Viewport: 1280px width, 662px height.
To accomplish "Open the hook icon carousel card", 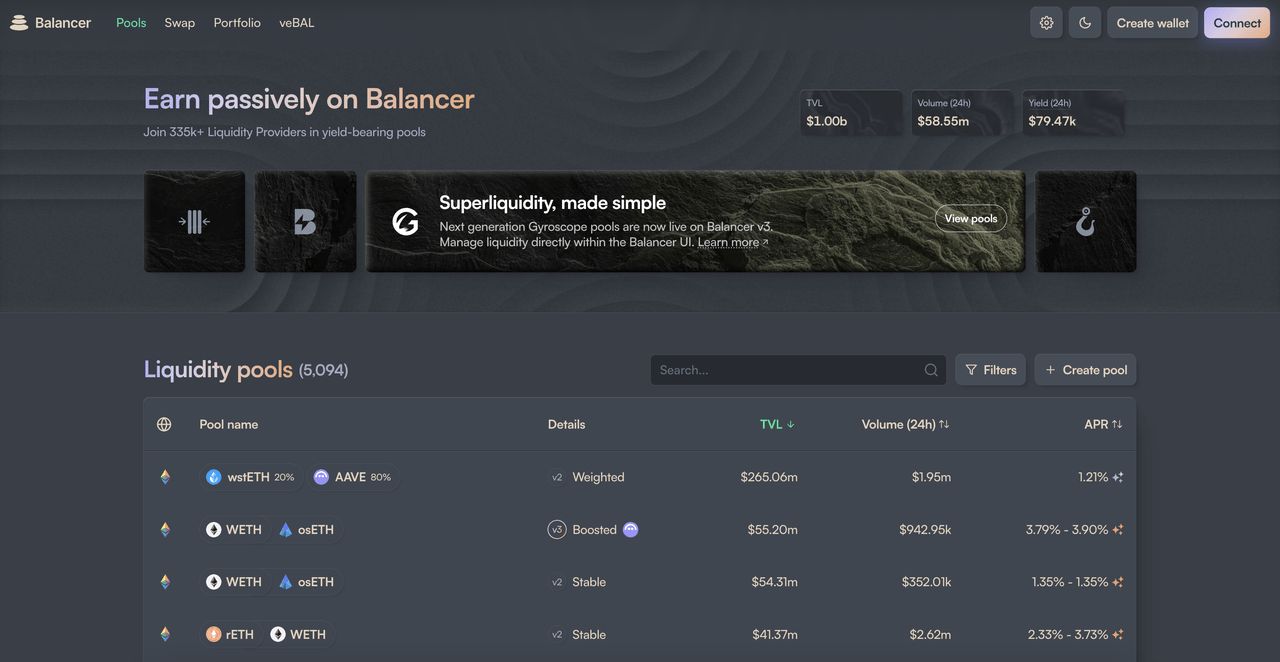I will [x=1086, y=221].
